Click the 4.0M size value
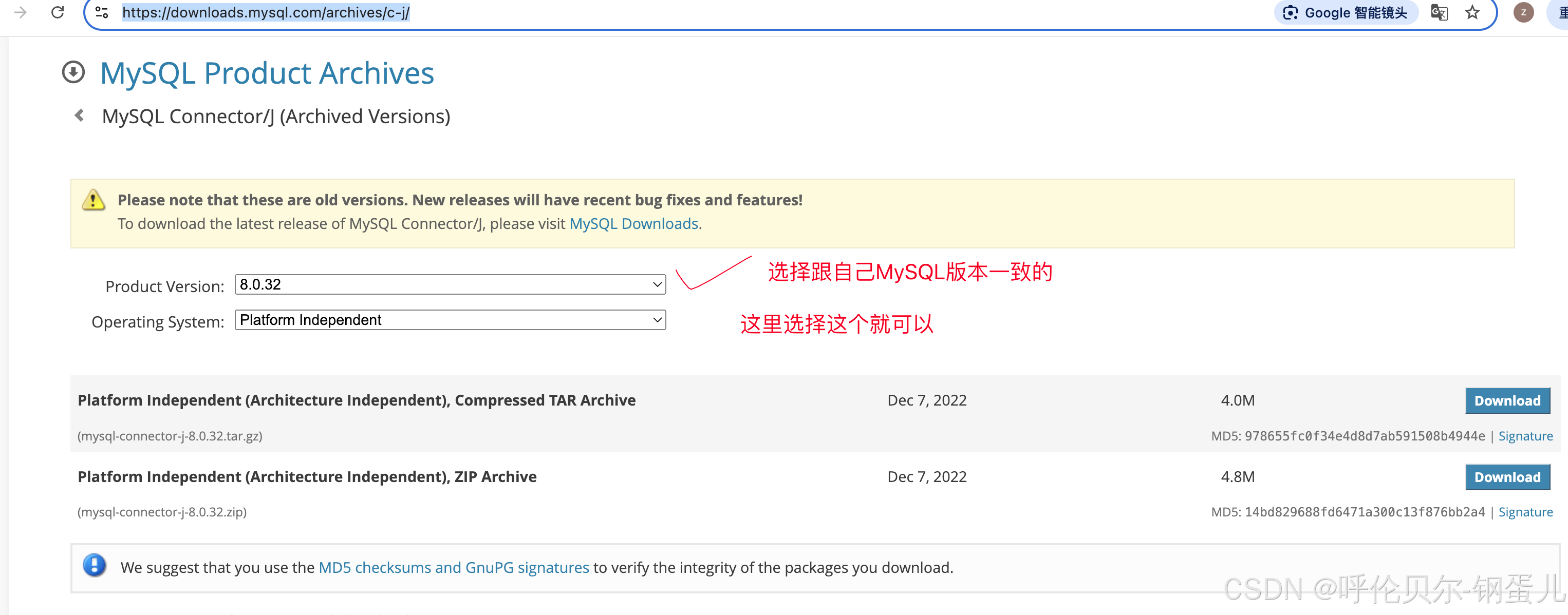The width and height of the screenshot is (1568, 615). point(1238,400)
